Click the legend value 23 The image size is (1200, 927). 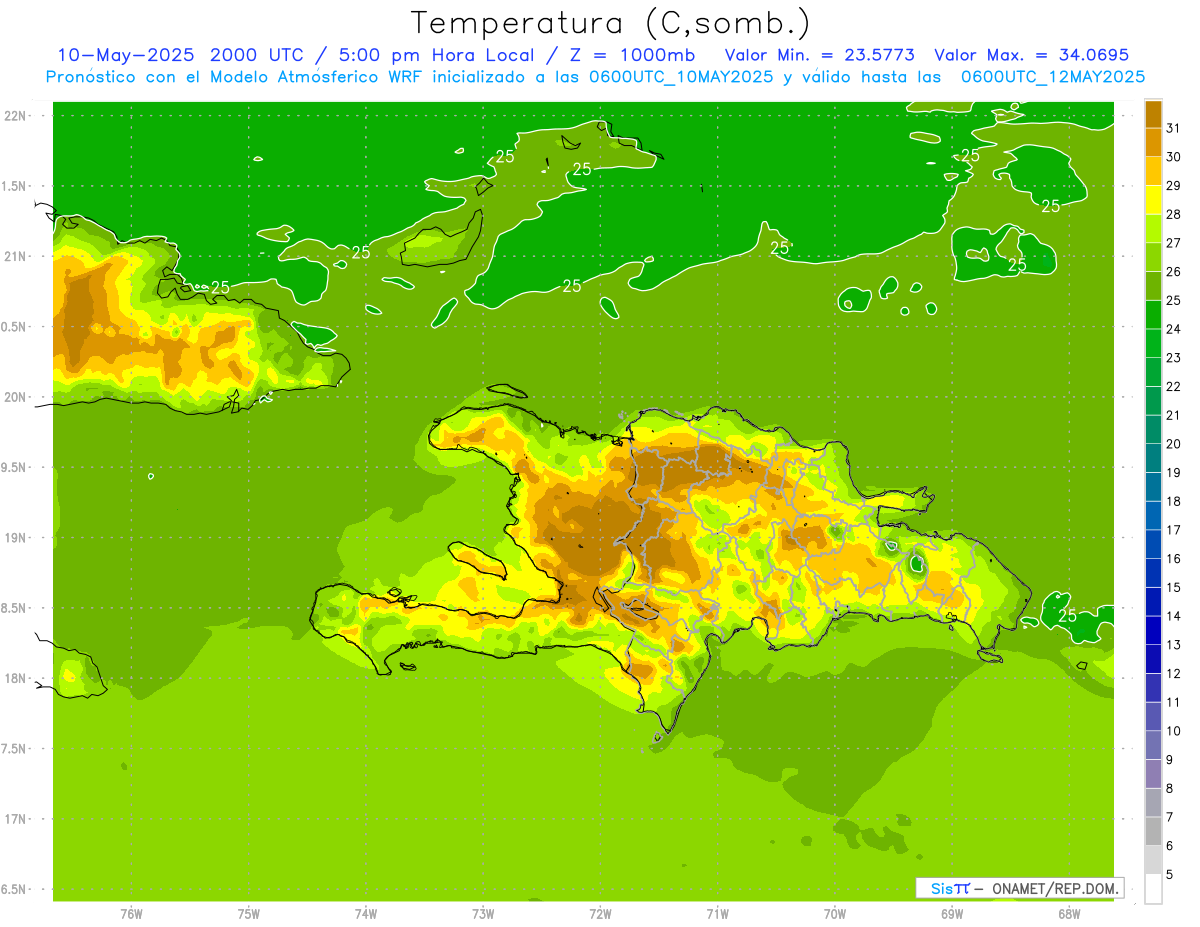point(1173,358)
